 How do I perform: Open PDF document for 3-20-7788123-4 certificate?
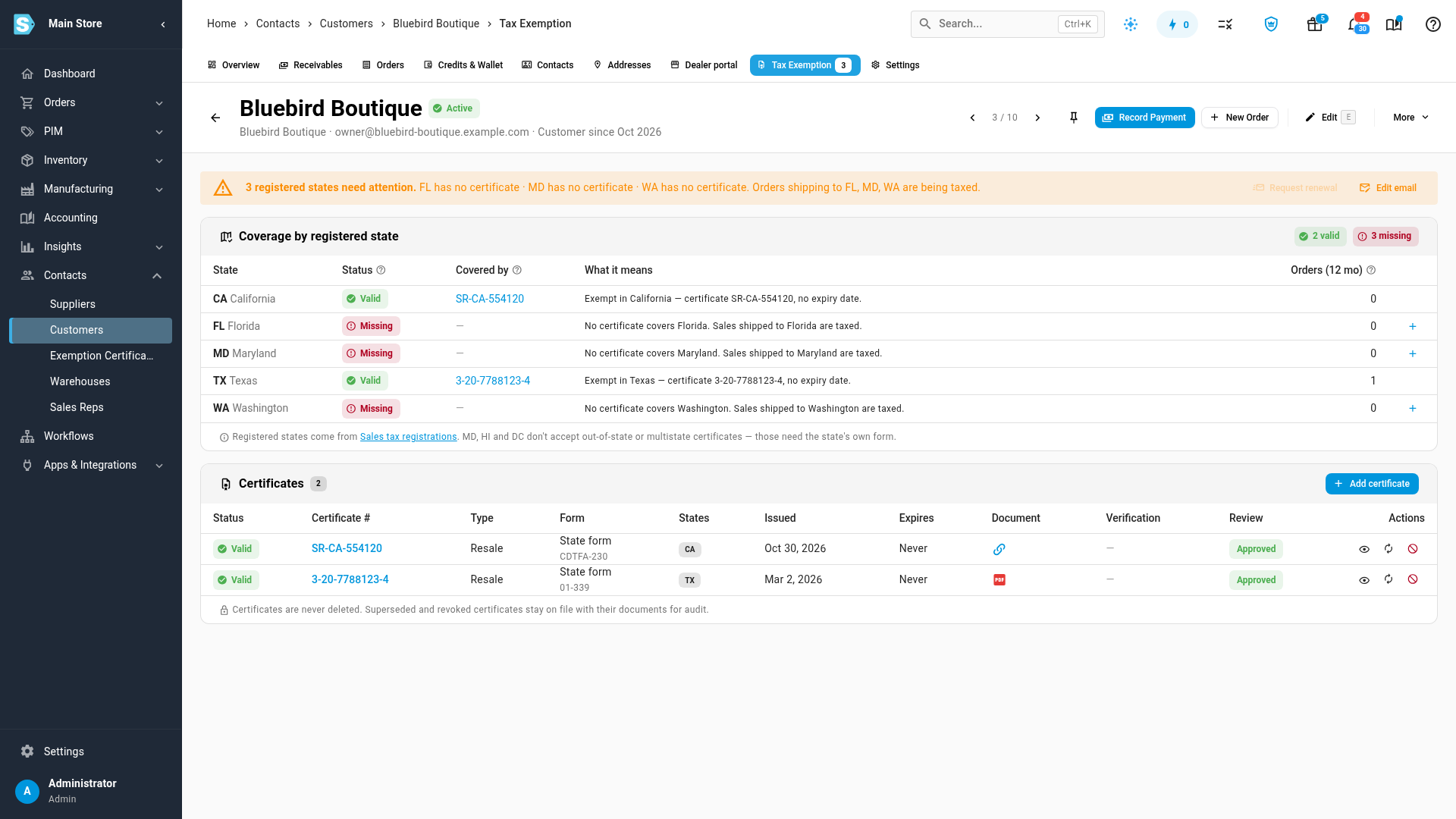coord(999,579)
